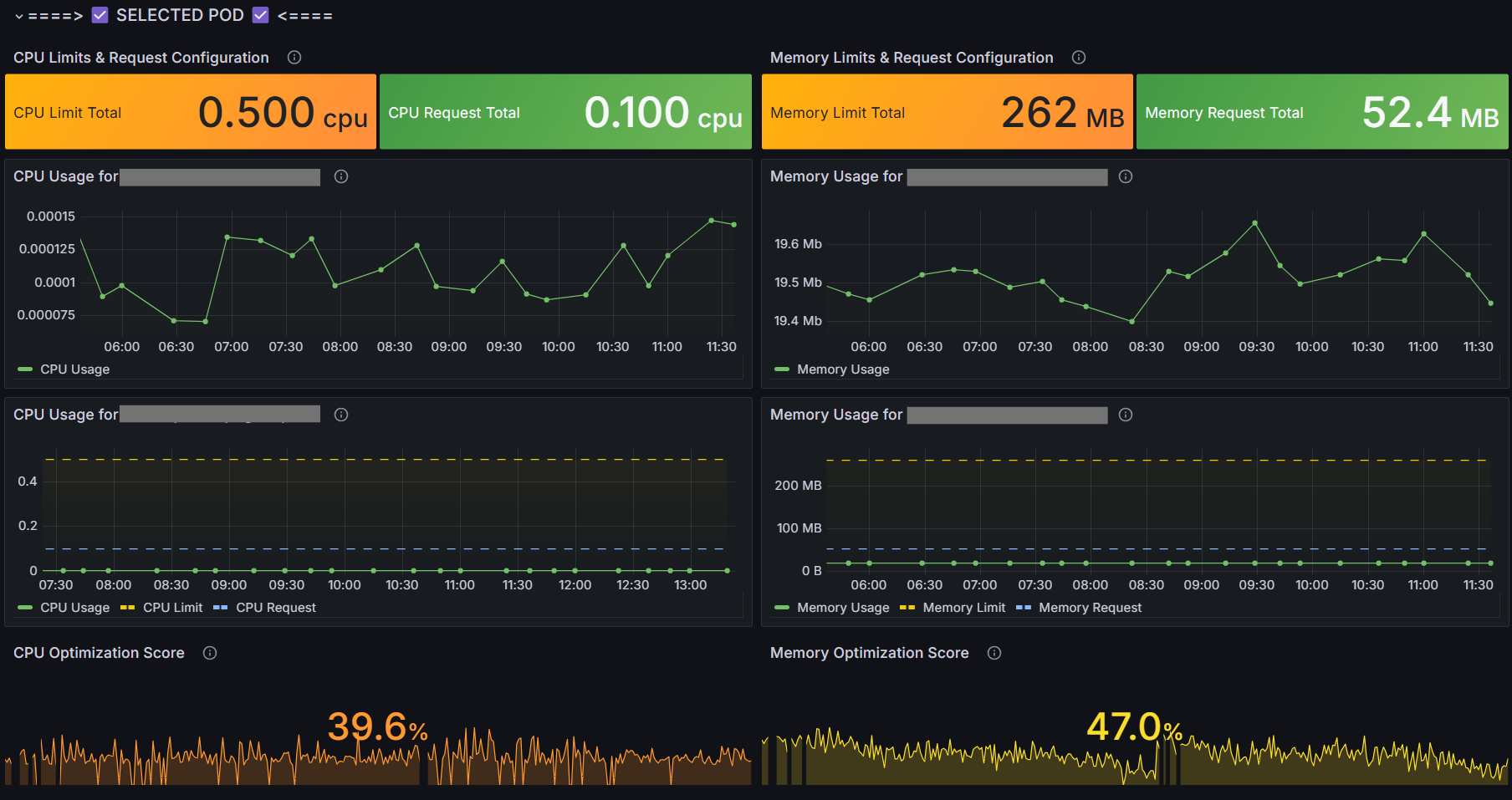Click the info icon on the first Memory Usage panel
This screenshot has height=800, width=1512.
tap(1126, 176)
